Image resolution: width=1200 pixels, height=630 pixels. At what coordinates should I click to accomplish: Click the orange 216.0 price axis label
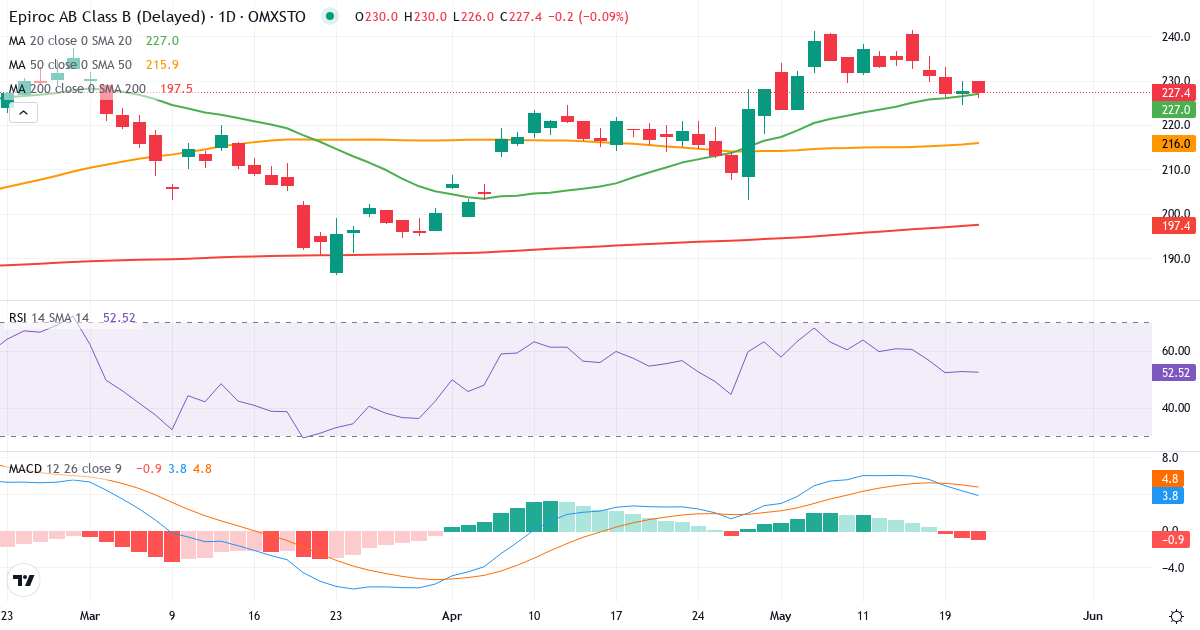[x=1172, y=144]
